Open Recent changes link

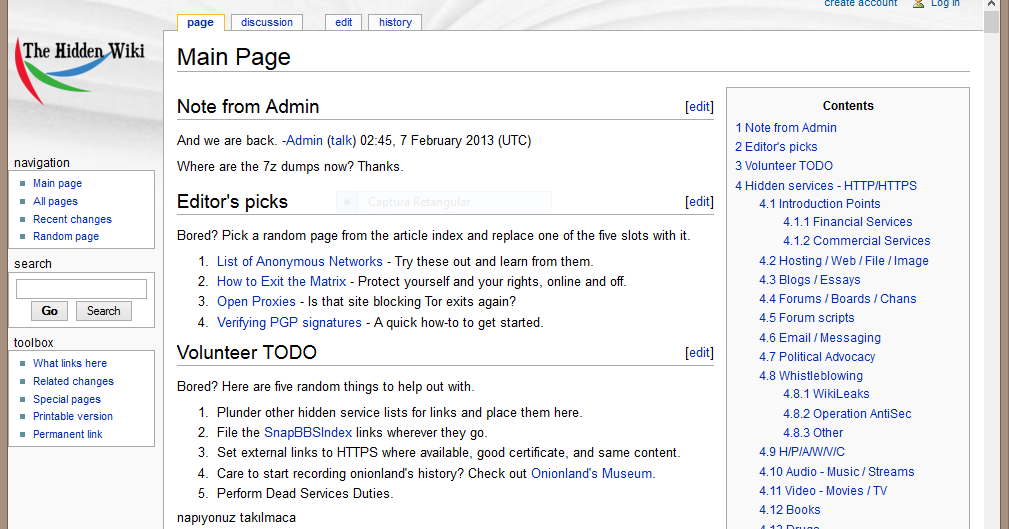[72, 219]
